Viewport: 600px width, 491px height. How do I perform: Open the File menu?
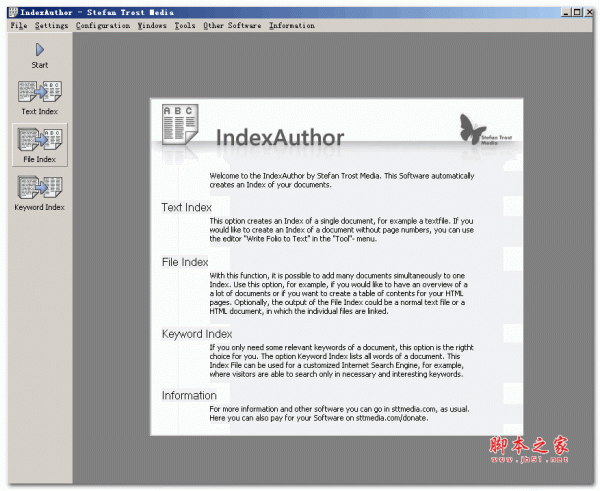19,26
